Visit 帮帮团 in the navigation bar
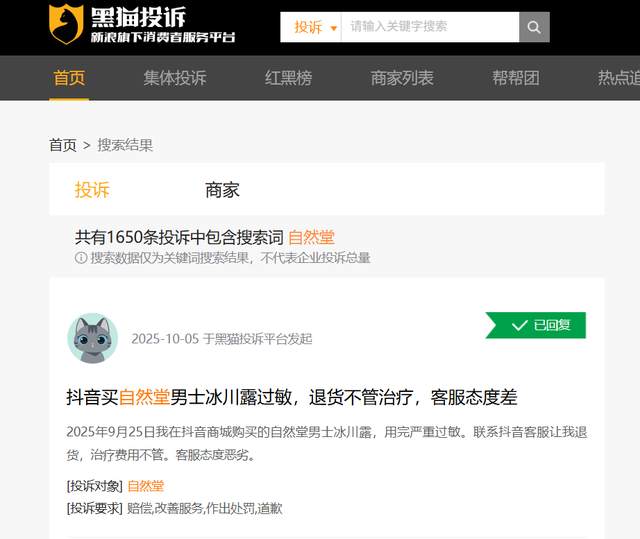This screenshot has height=539, width=640. (x=515, y=78)
